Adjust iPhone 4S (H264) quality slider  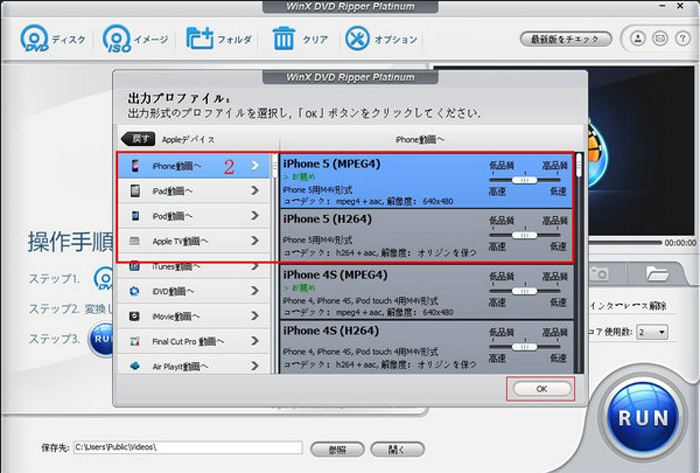[525, 347]
